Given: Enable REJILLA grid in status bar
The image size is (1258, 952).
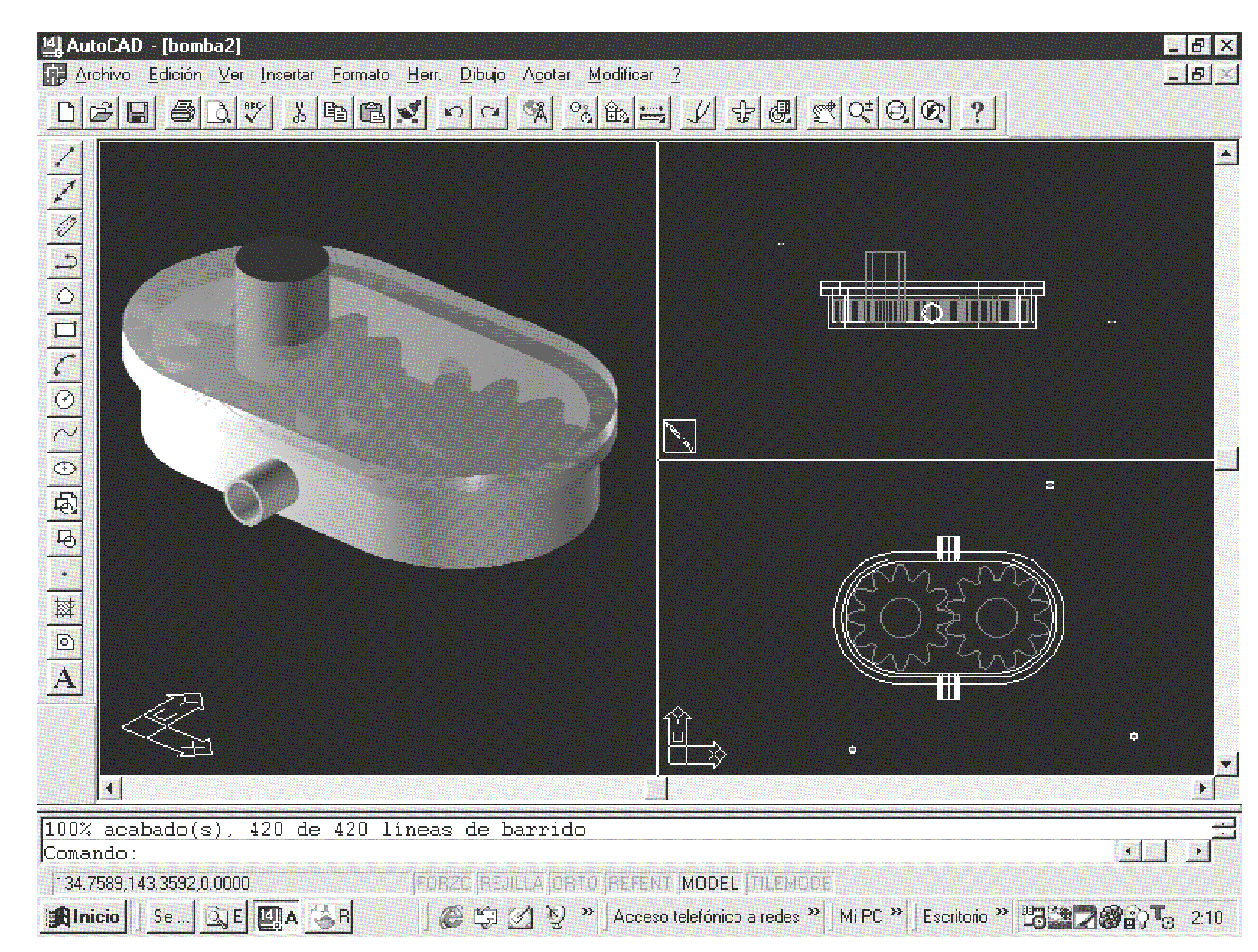Looking at the screenshot, I should point(511,884).
